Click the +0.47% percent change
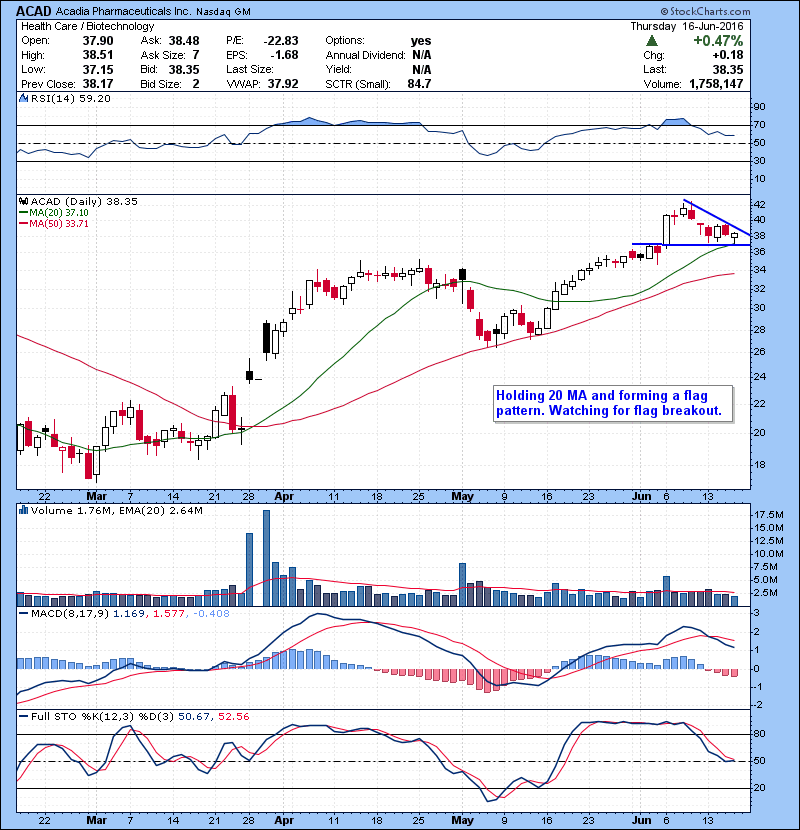 click(718, 41)
